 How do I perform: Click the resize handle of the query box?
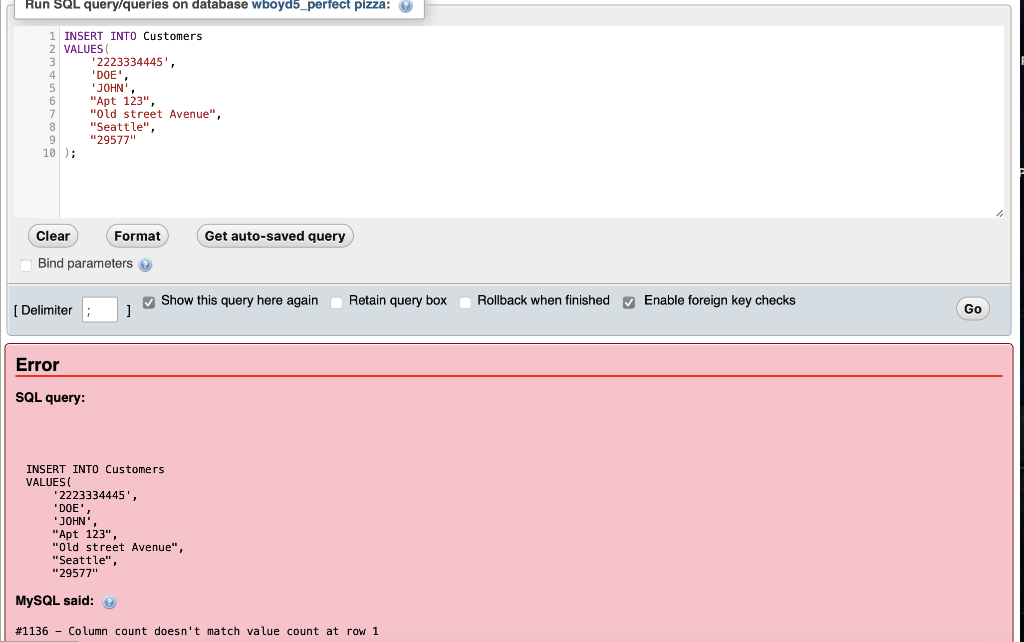tap(1000, 210)
